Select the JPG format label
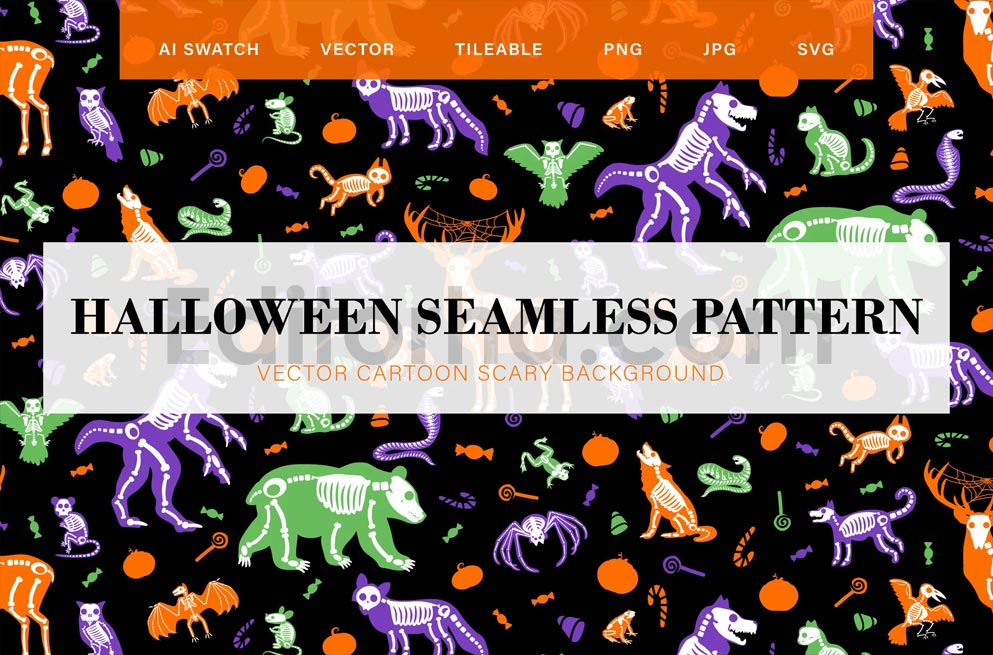Viewport: 993px width, 655px height. 719,49
